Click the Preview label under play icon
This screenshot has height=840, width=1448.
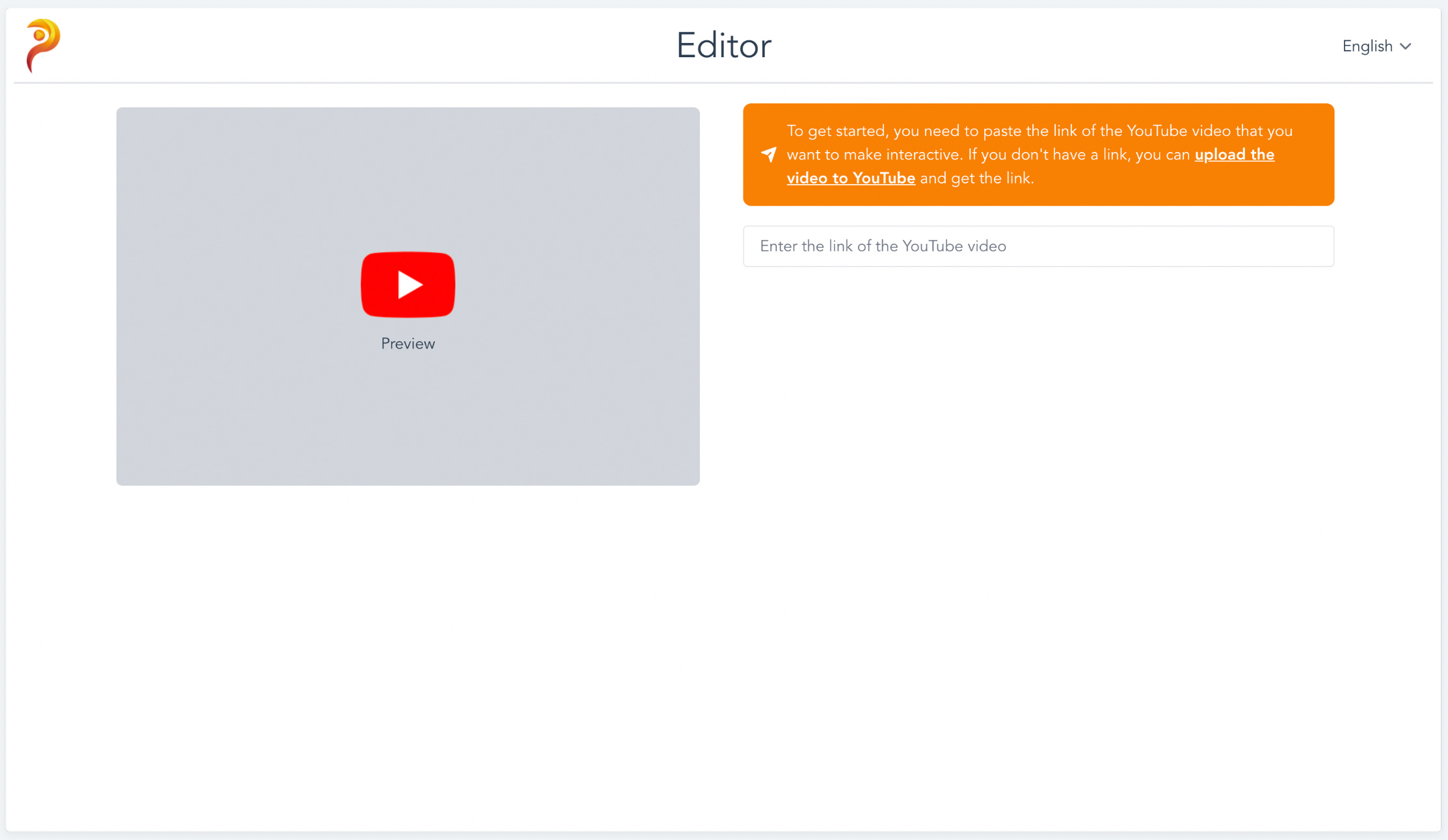pos(408,344)
